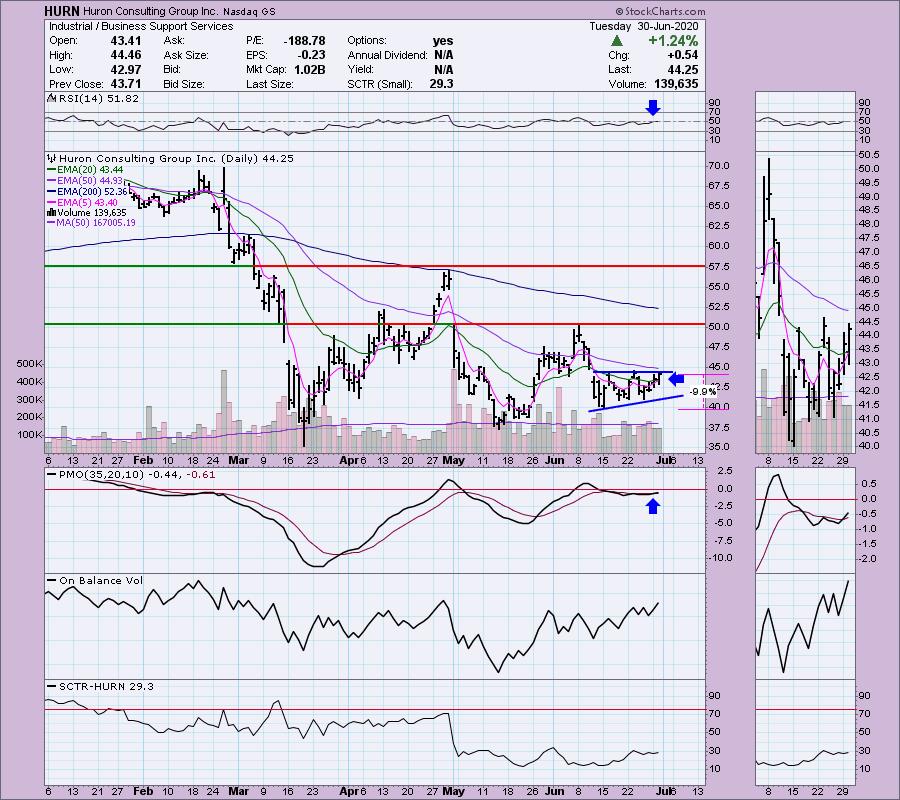Select the EMA(20) 43.44 legend entry
Screen dimensions: 900x800
point(86,170)
